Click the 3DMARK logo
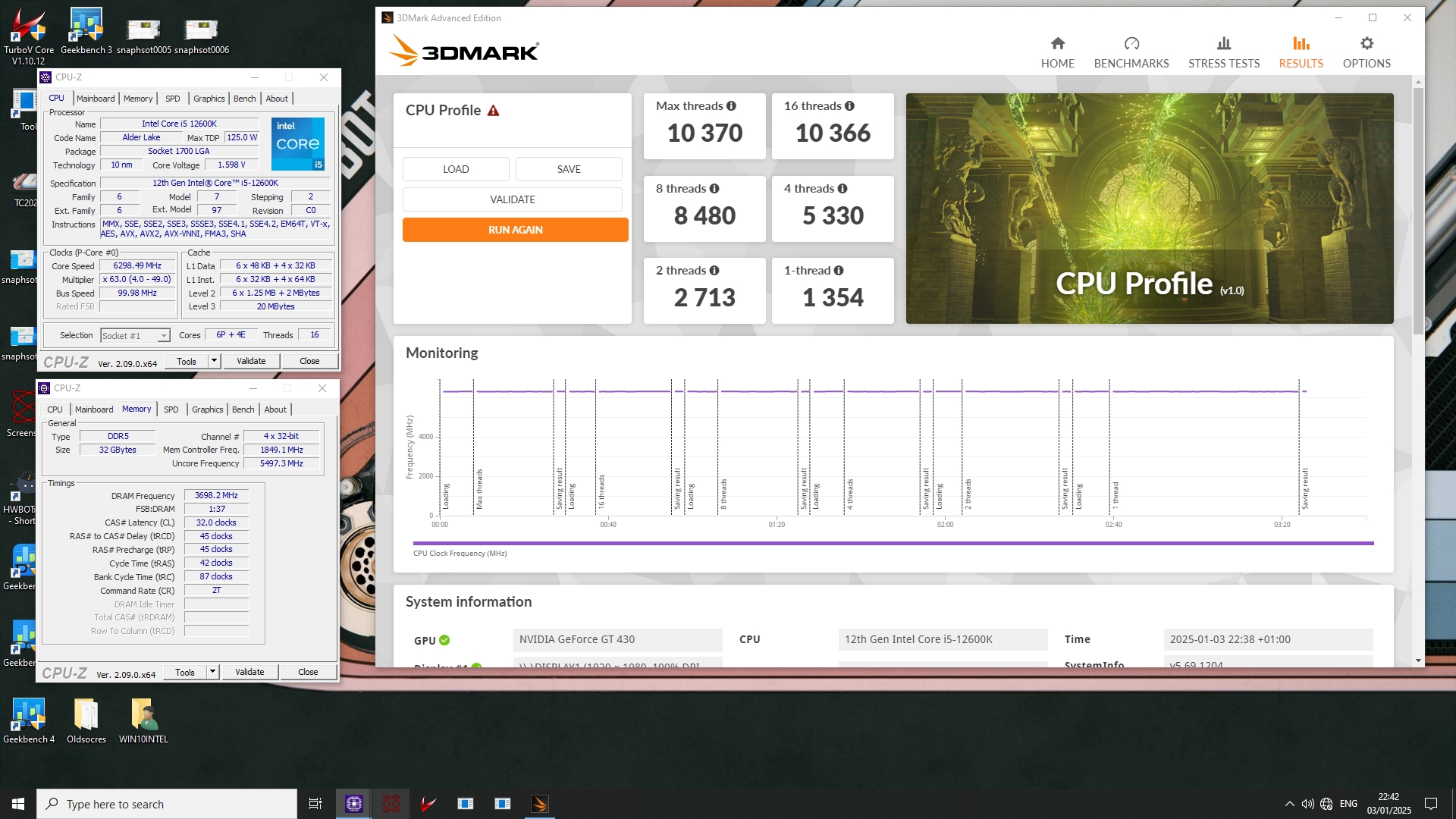 click(464, 52)
